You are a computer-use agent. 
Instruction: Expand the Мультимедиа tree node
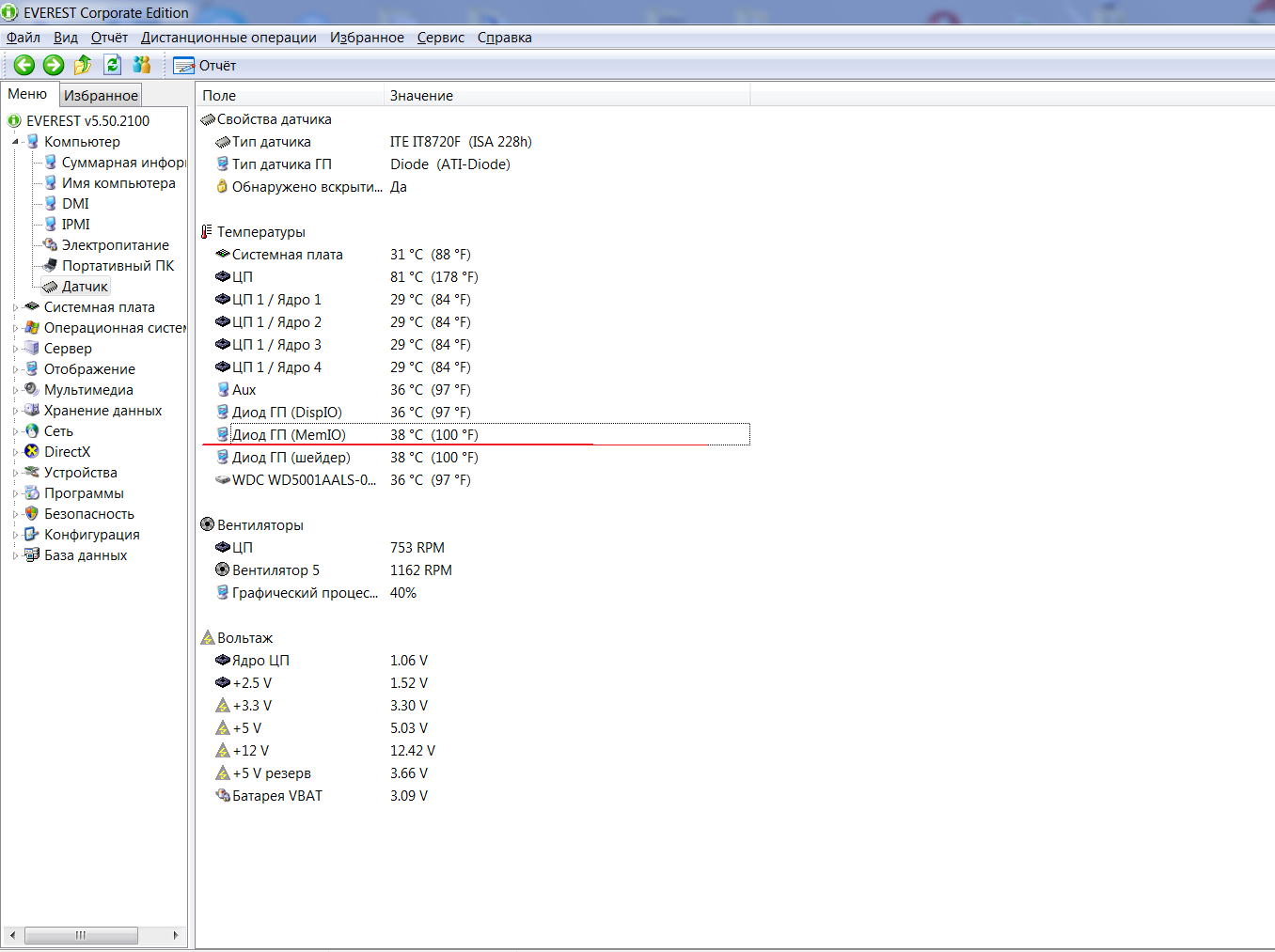click(x=15, y=390)
